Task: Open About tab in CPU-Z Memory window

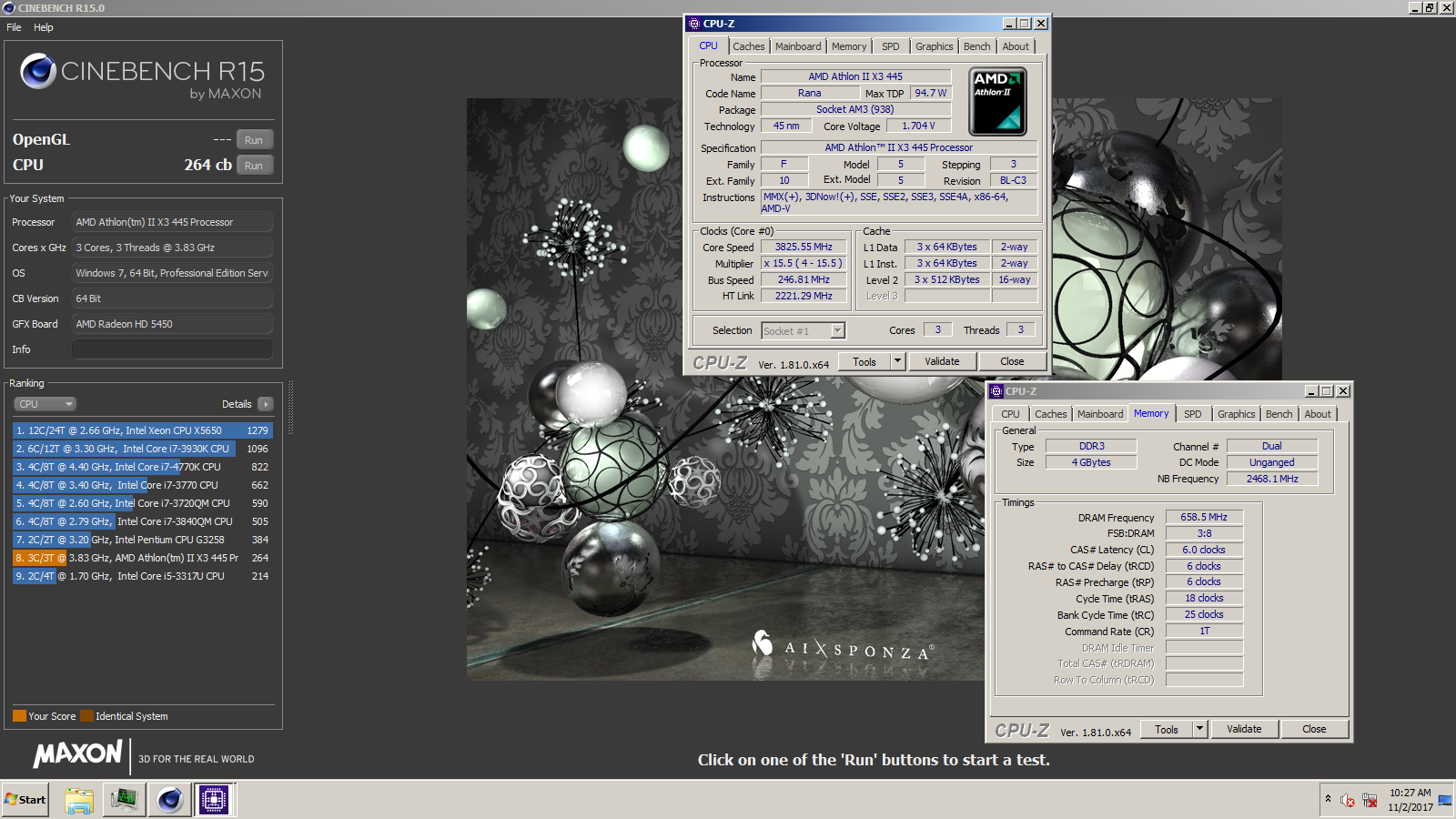Action: coord(1318,414)
